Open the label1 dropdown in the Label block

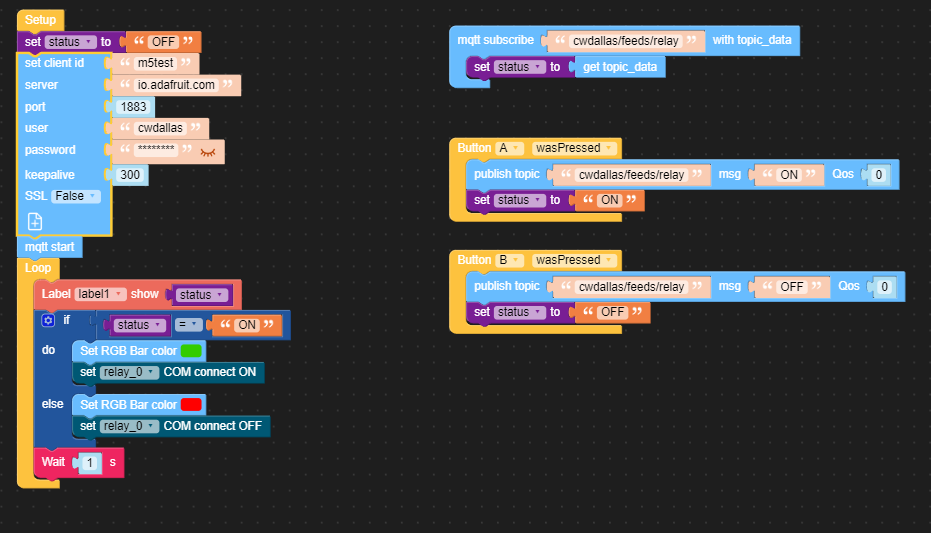coord(101,294)
